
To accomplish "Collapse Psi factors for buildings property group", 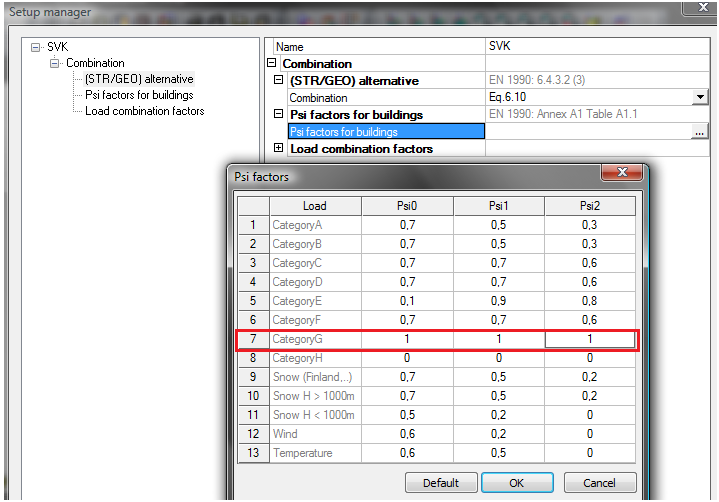I will pyautogui.click(x=278, y=115).
